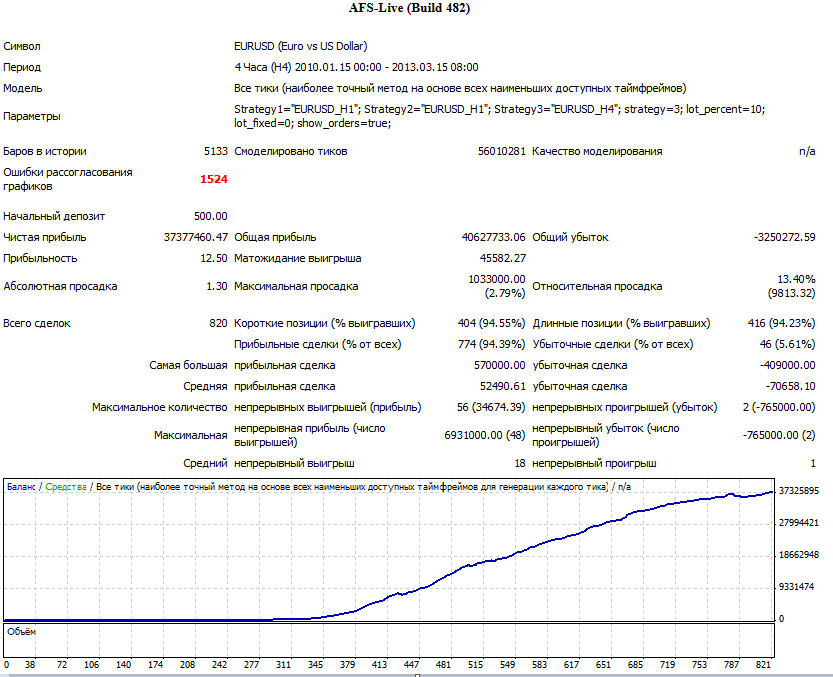Viewport: 833px width, 677px height.
Task: Click the expected payoff value 45582.27
Action: (x=503, y=258)
